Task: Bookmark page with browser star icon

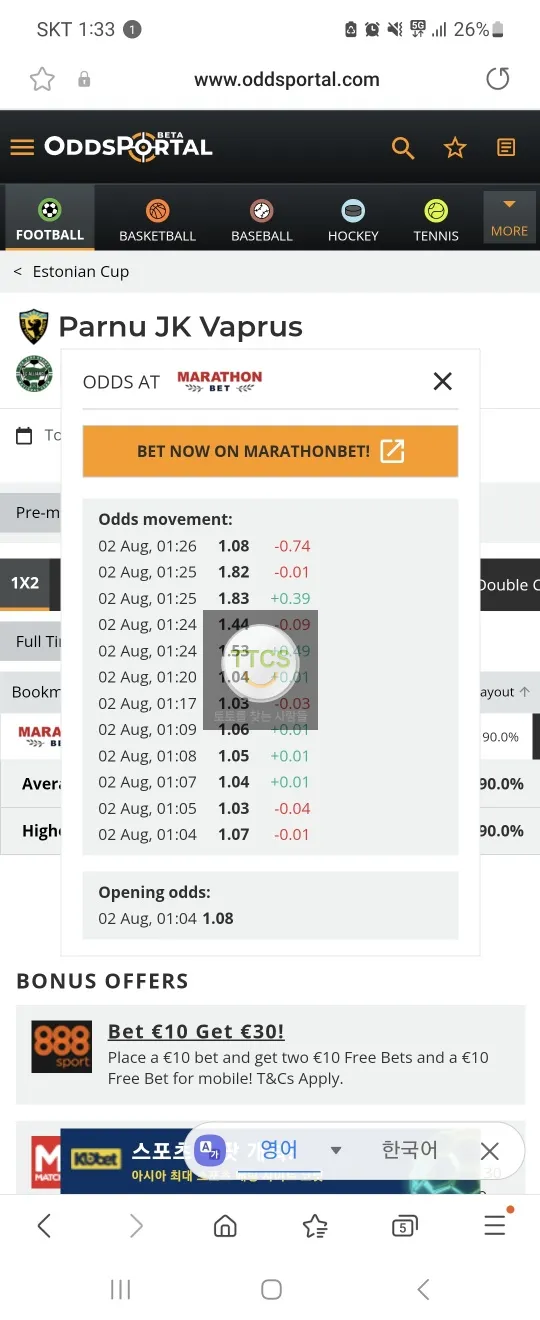Action: tap(42, 80)
